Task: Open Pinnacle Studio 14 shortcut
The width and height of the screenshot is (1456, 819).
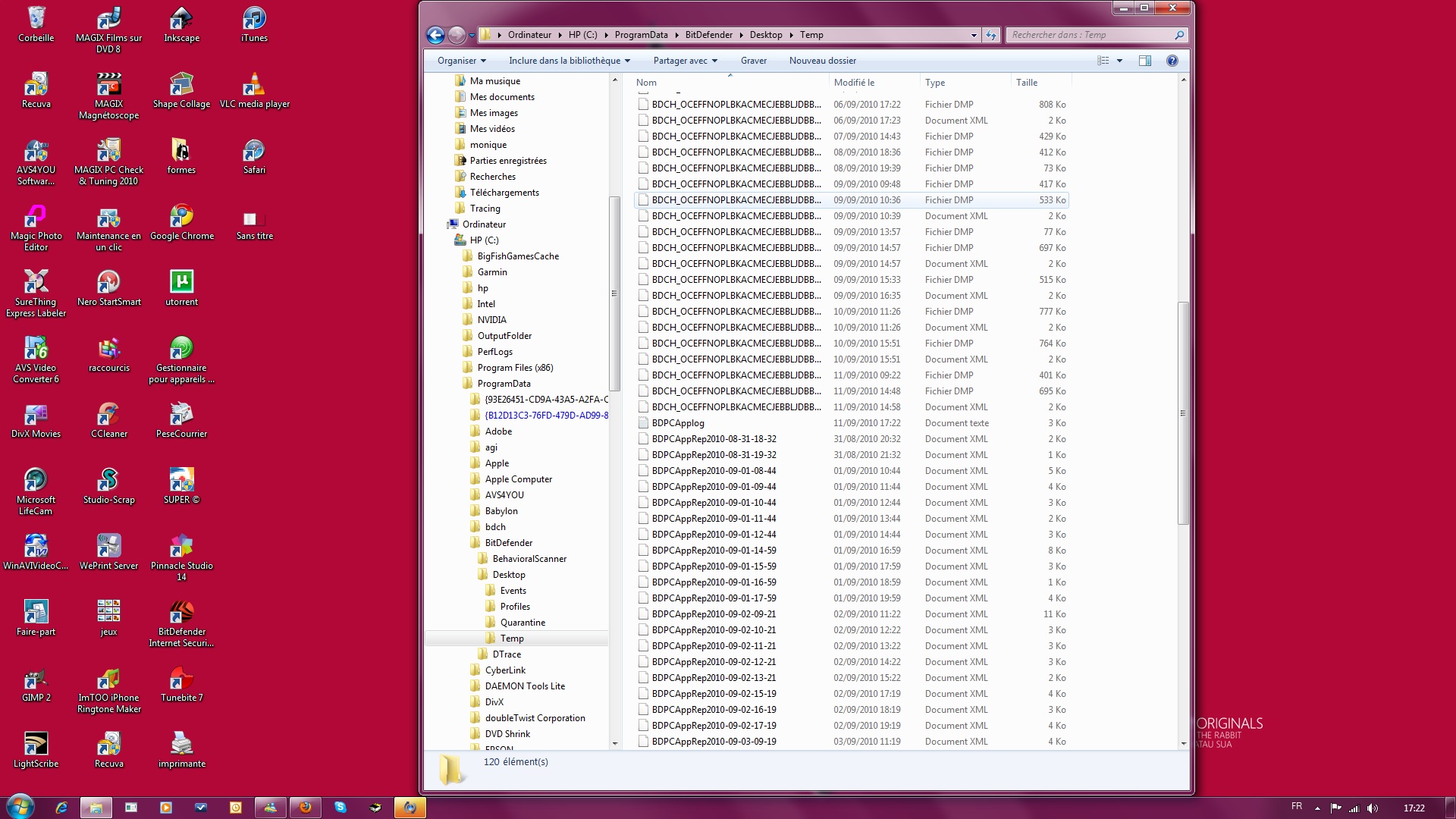Action: click(181, 558)
